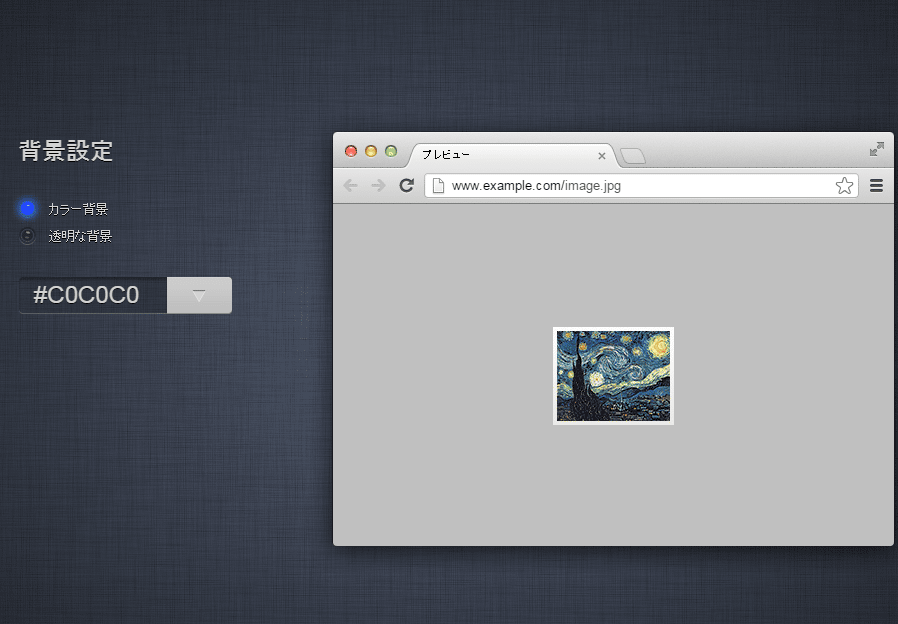This screenshot has height=624, width=898.
Task: Click the red close window button
Action: pos(351,151)
